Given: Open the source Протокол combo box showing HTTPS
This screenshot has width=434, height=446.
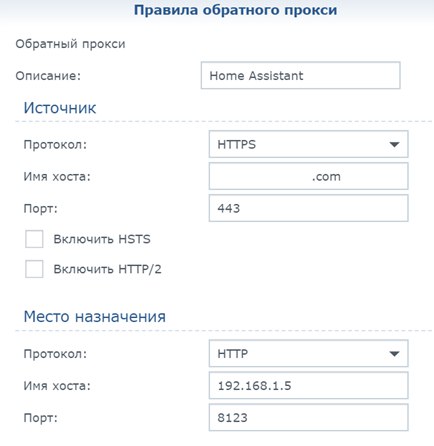Looking at the screenshot, I should click(x=308, y=144).
